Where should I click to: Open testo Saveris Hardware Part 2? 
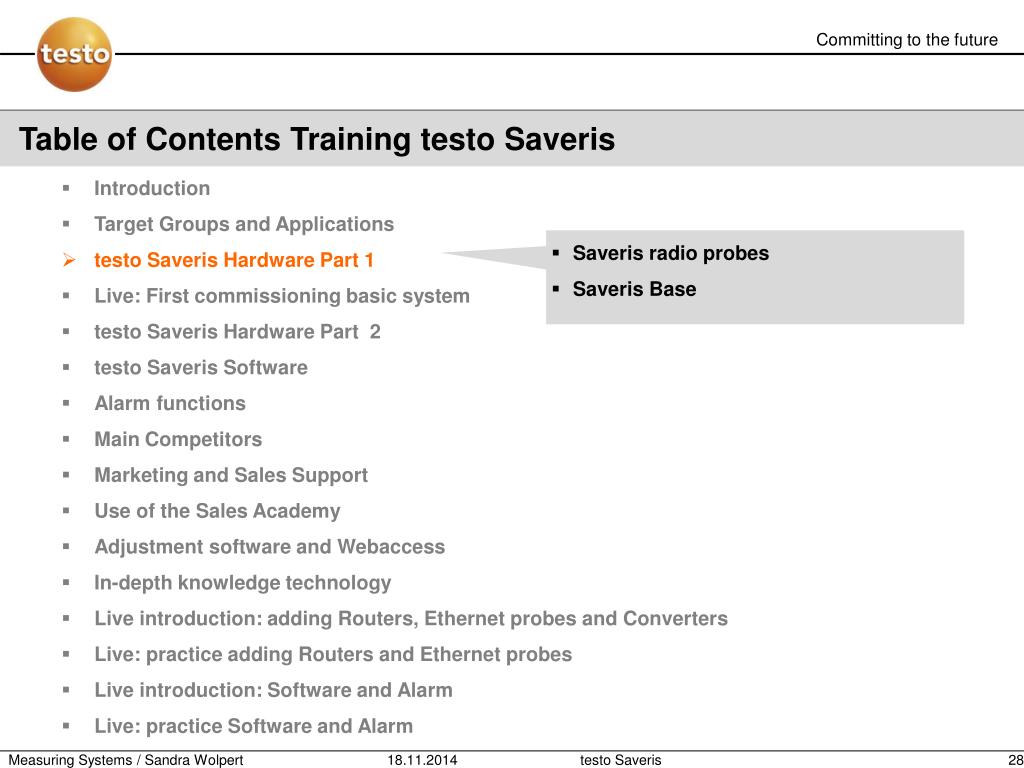[237, 332]
